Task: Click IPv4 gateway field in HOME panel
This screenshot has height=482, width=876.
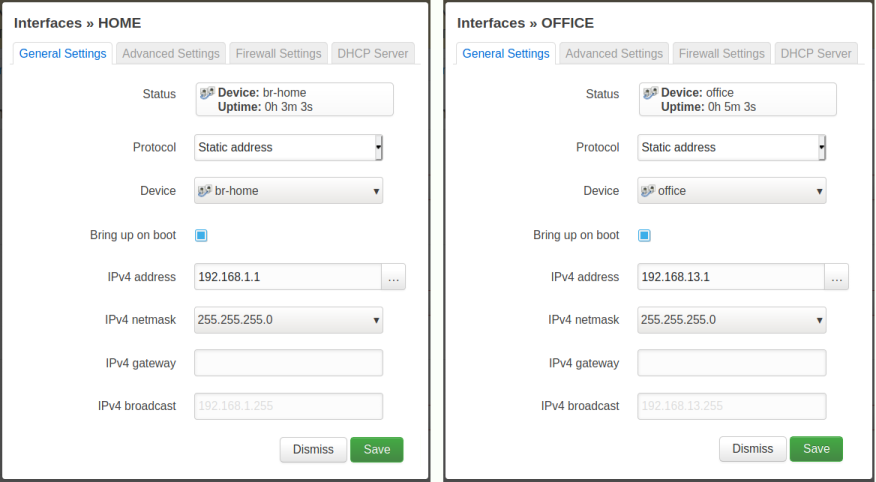Action: pyautogui.click(x=288, y=363)
